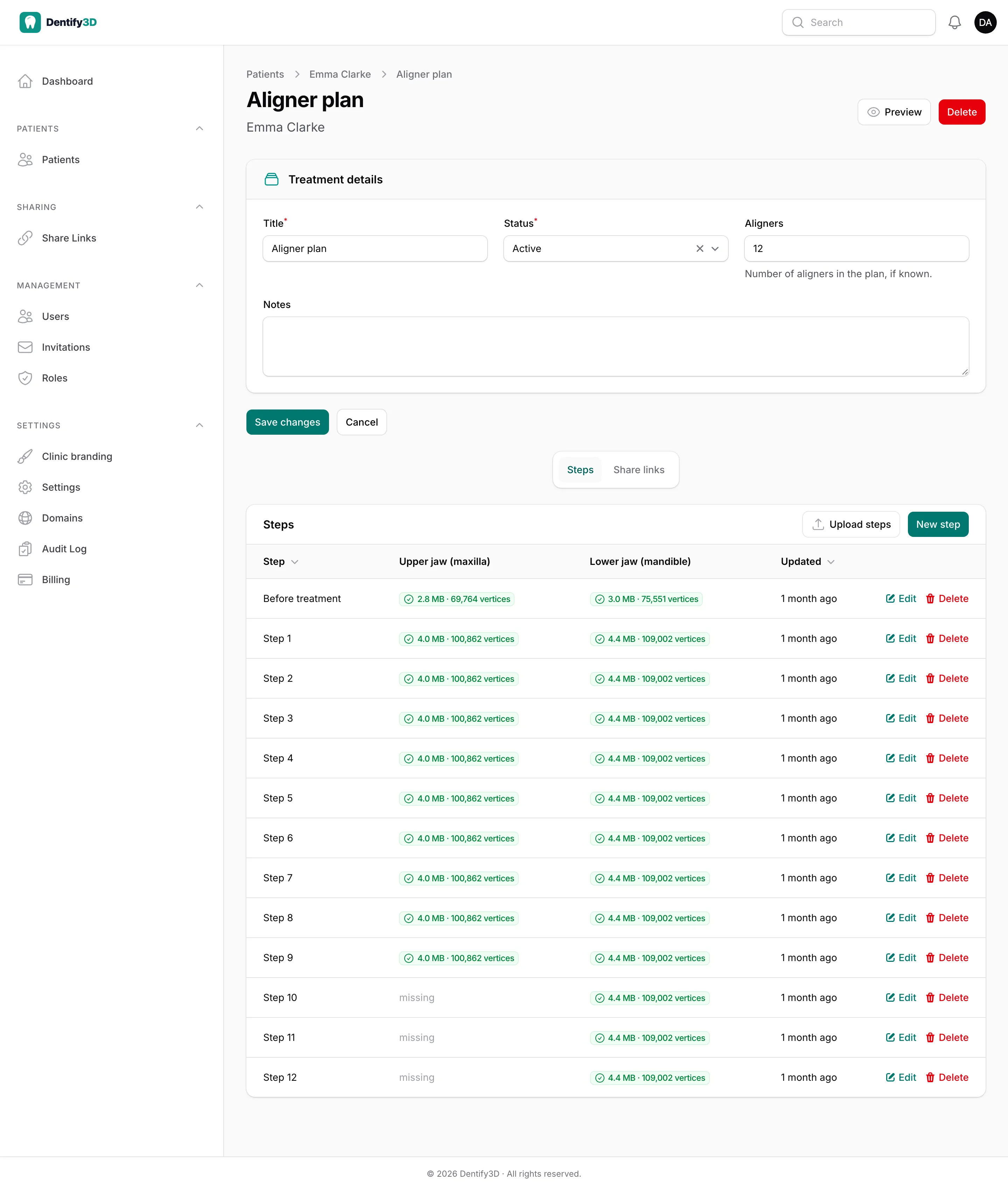Click the Patients people icon
This screenshot has width=1008, height=1190.
[x=25, y=159]
